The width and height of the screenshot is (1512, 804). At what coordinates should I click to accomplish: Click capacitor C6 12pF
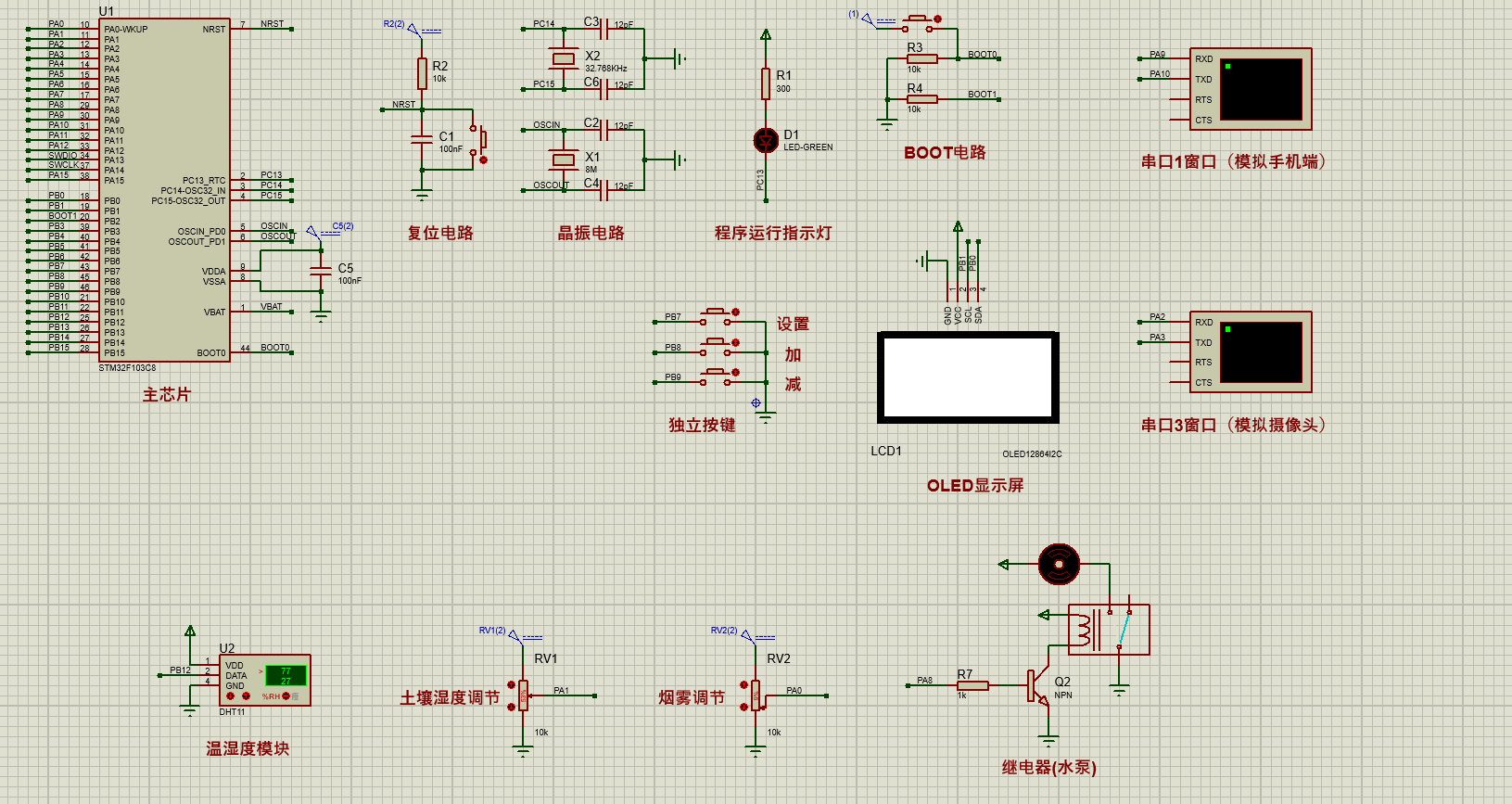click(604, 89)
